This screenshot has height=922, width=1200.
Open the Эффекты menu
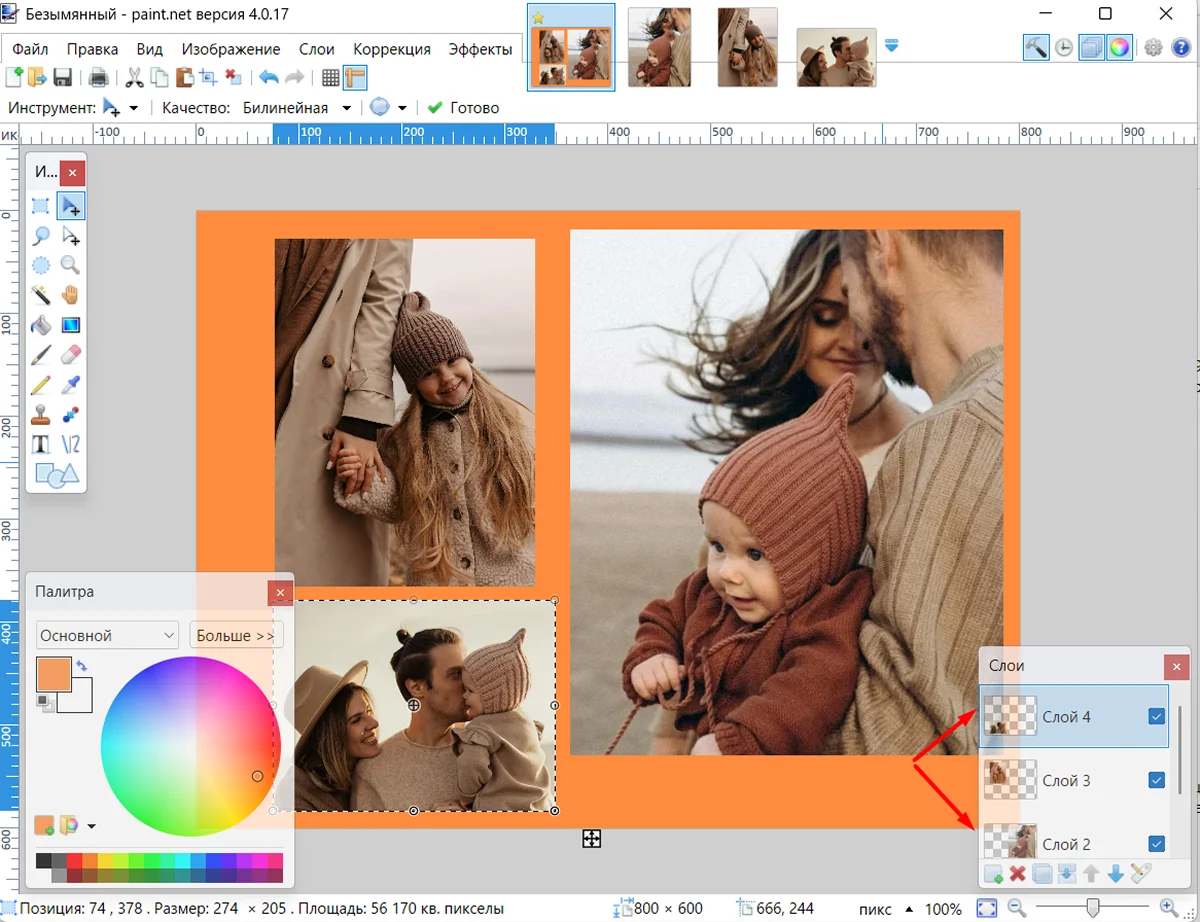tap(480, 49)
